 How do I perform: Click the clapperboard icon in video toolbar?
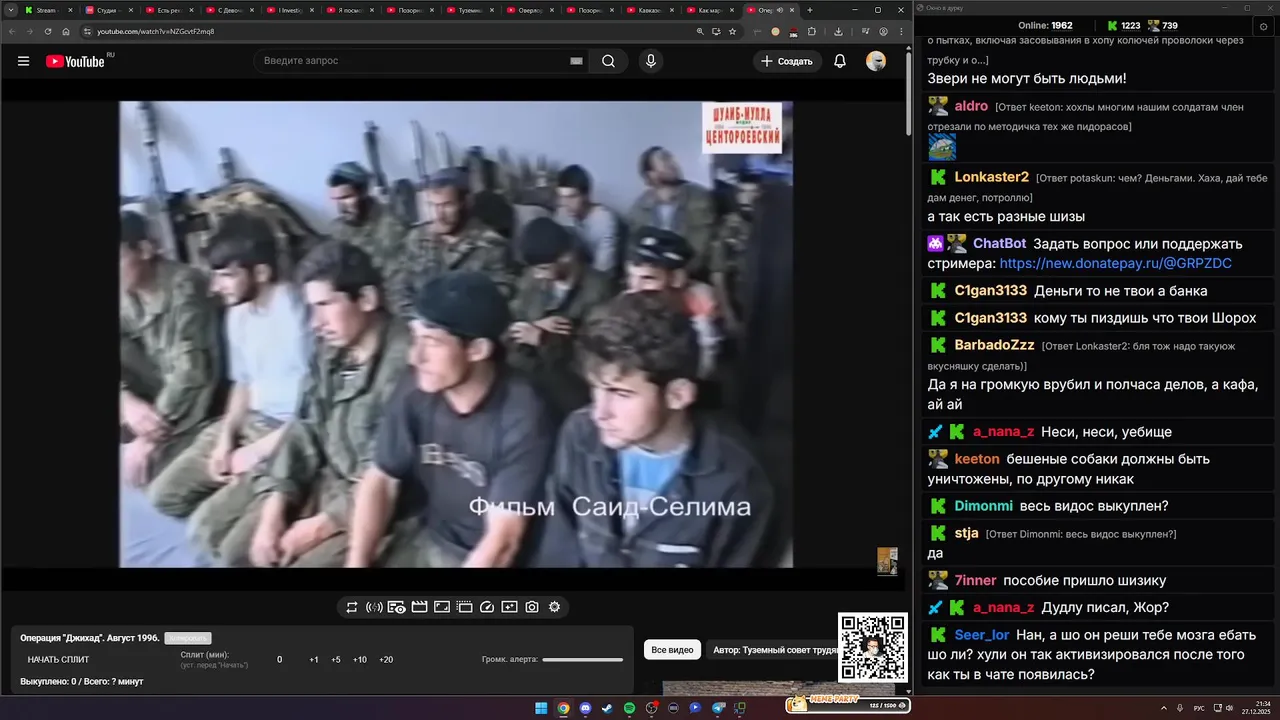pos(419,607)
